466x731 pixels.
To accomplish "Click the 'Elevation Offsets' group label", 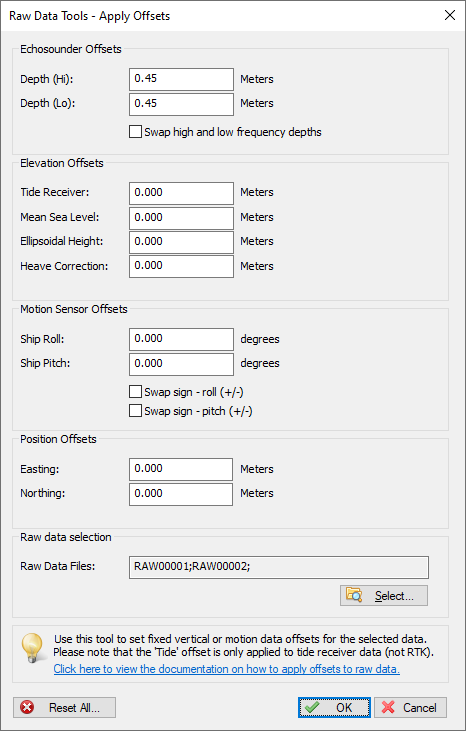I will pyautogui.click(x=62, y=163).
